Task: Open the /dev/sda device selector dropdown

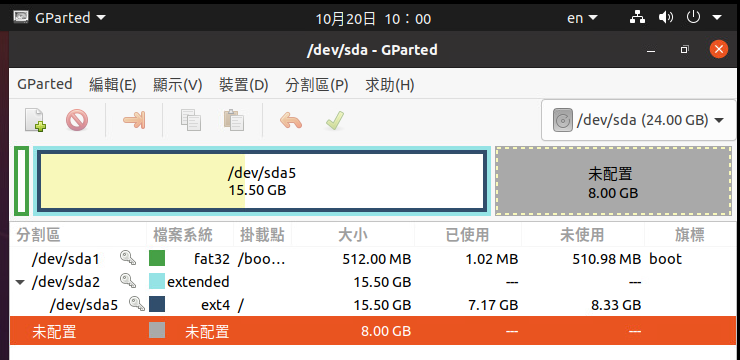Action: 639,120
